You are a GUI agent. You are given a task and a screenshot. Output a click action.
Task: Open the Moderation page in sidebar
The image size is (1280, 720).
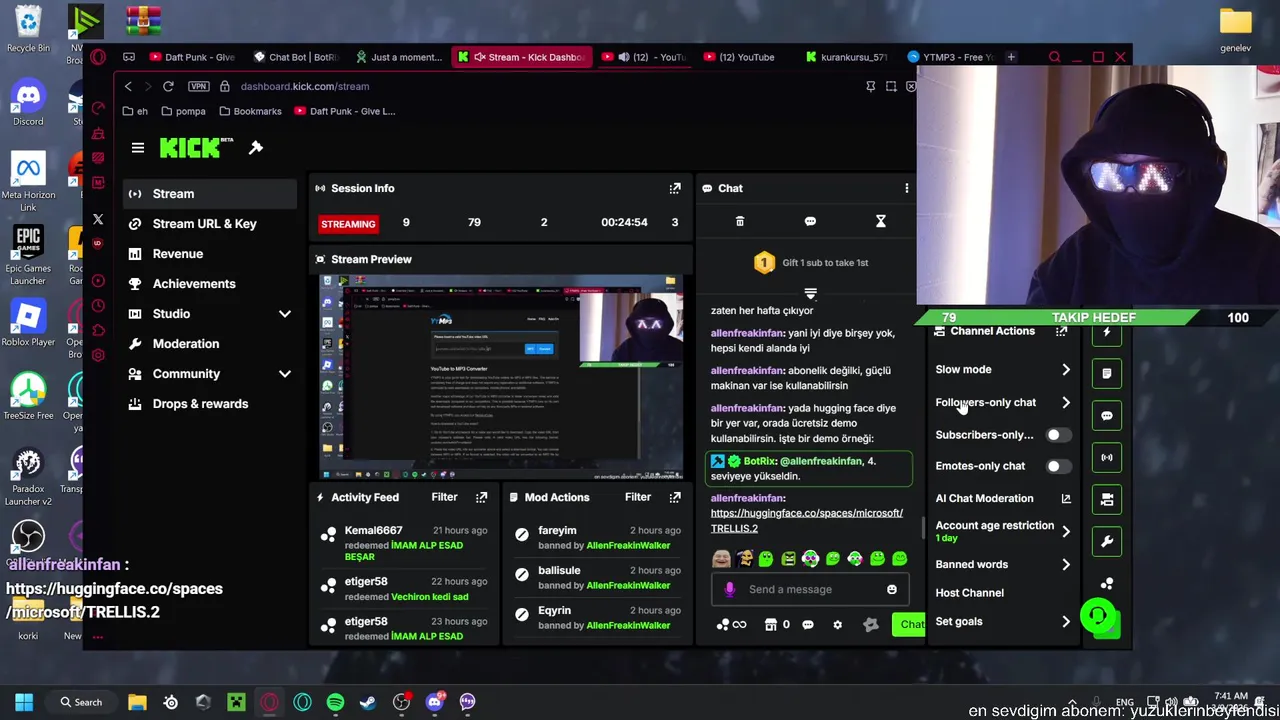tap(209, 344)
